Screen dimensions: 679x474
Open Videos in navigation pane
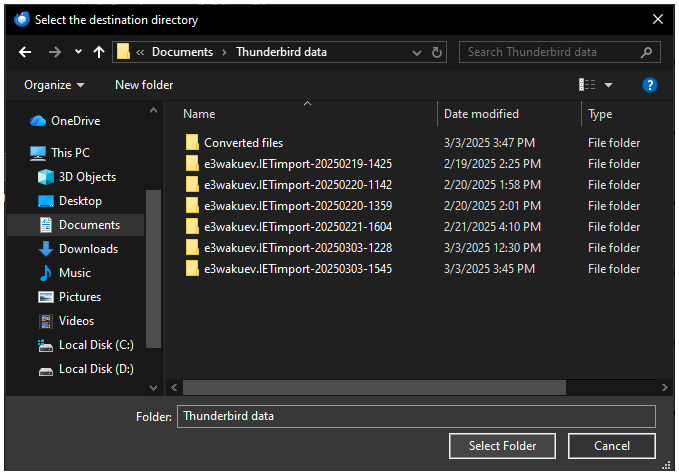(x=66, y=321)
